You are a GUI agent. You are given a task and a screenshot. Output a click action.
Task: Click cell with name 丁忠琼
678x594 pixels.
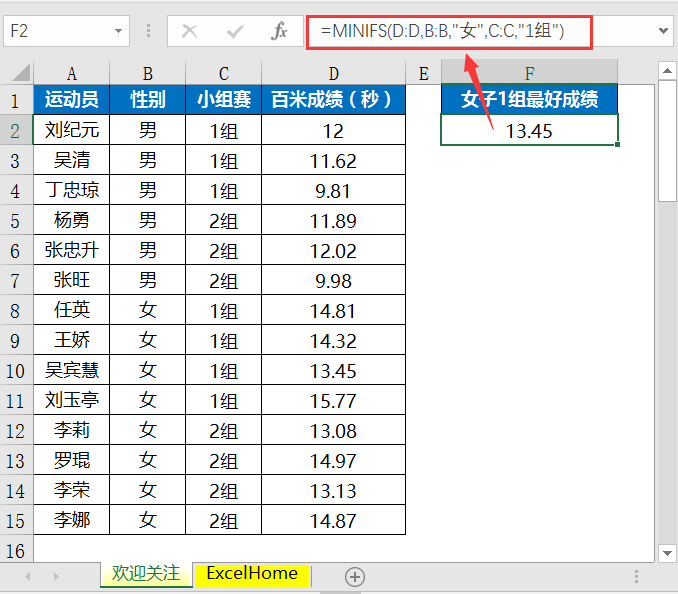[72, 190]
